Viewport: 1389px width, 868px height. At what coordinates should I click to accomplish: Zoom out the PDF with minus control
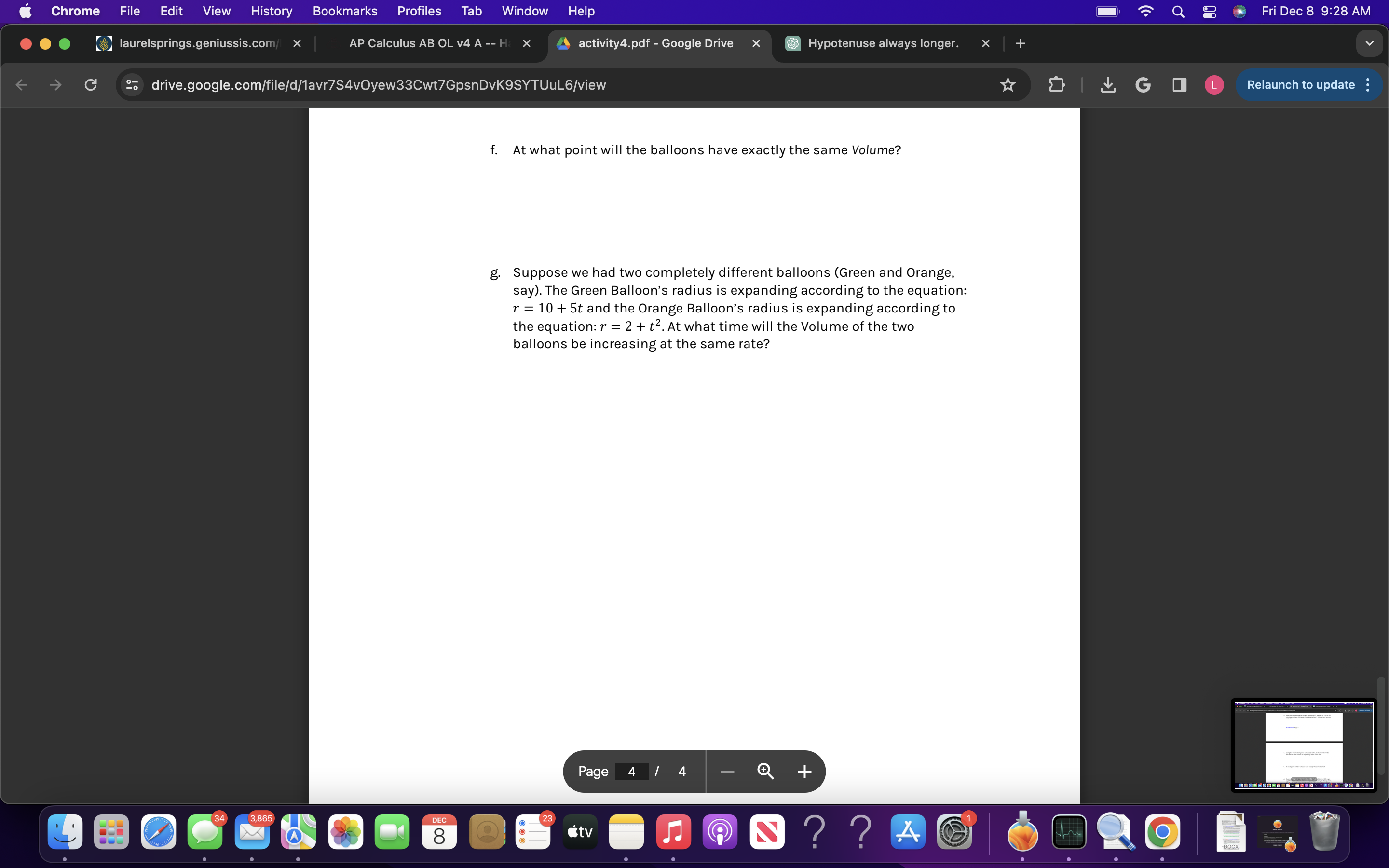(x=727, y=771)
